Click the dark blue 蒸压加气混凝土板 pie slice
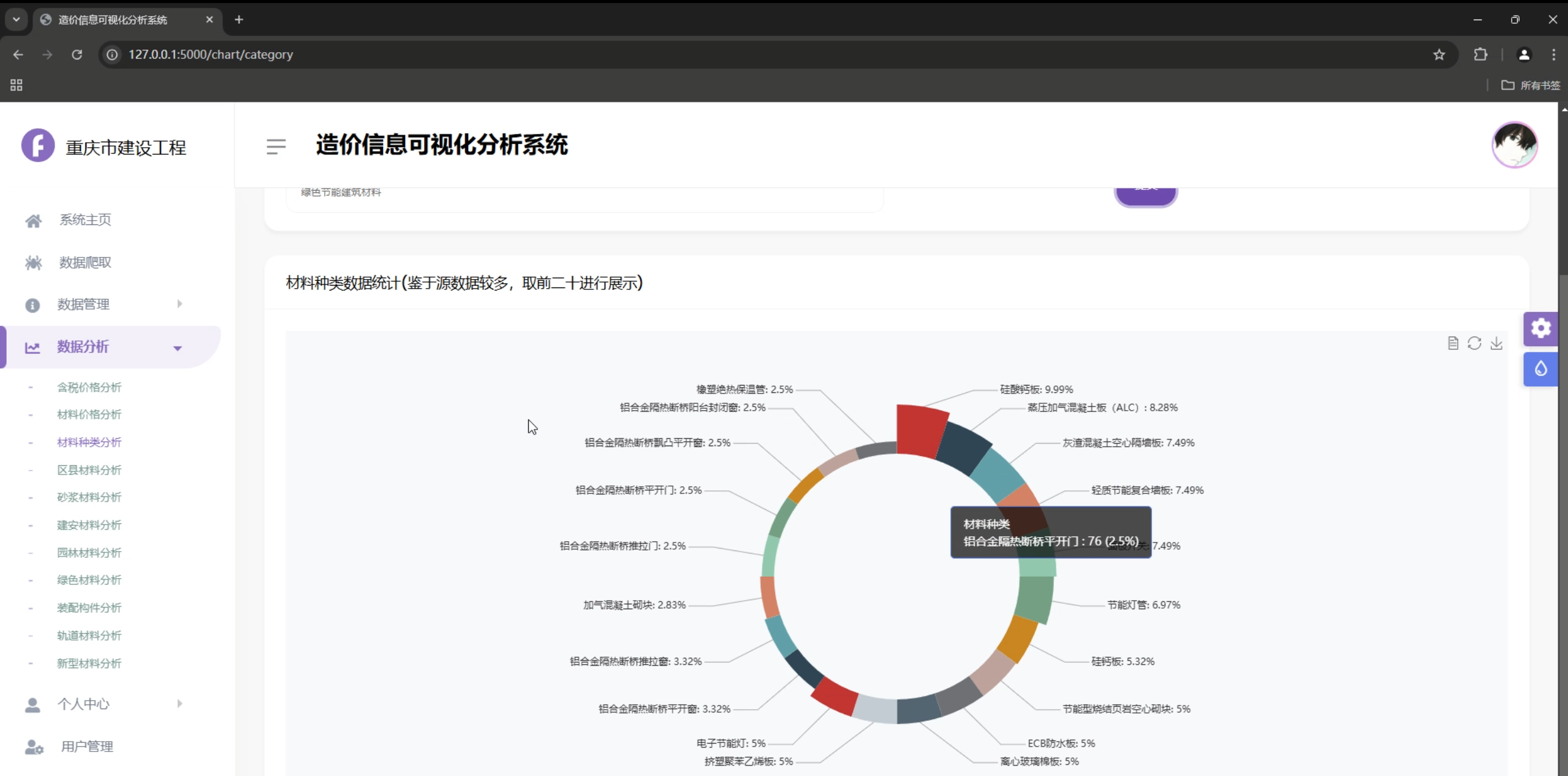The height and width of the screenshot is (776, 1568). (x=963, y=449)
